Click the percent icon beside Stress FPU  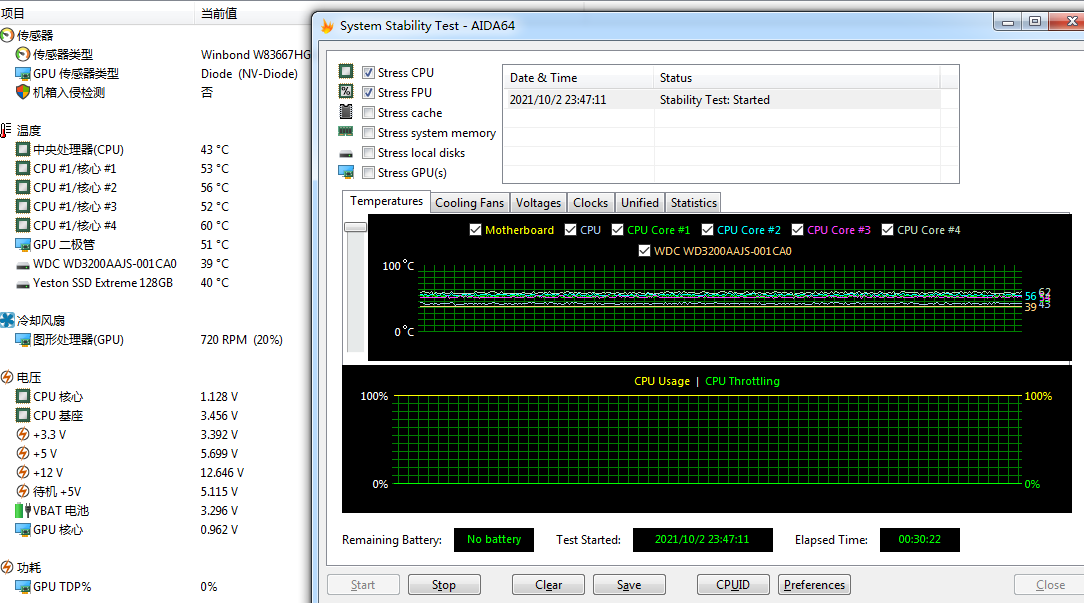click(346, 91)
